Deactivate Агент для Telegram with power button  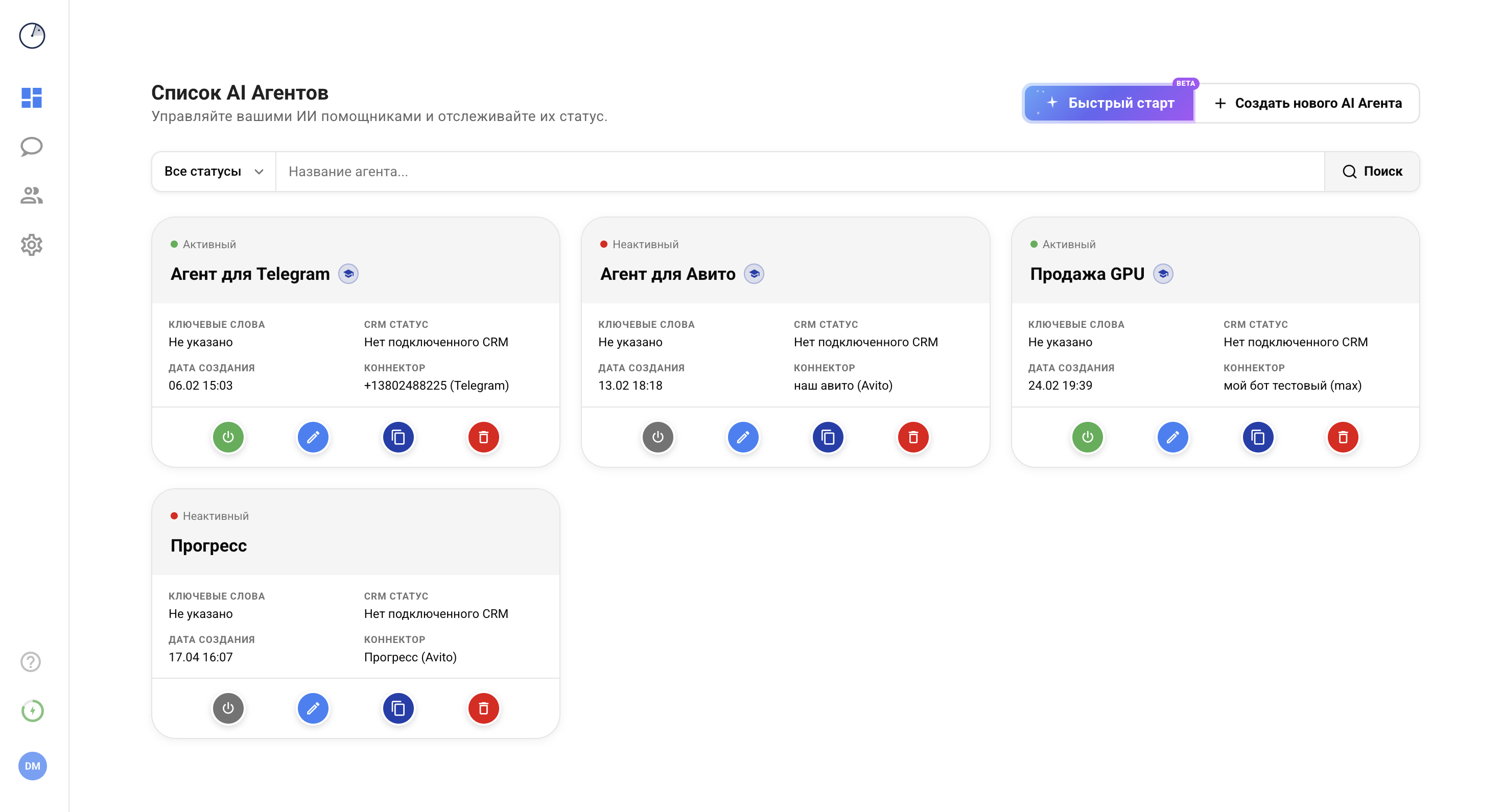228,437
